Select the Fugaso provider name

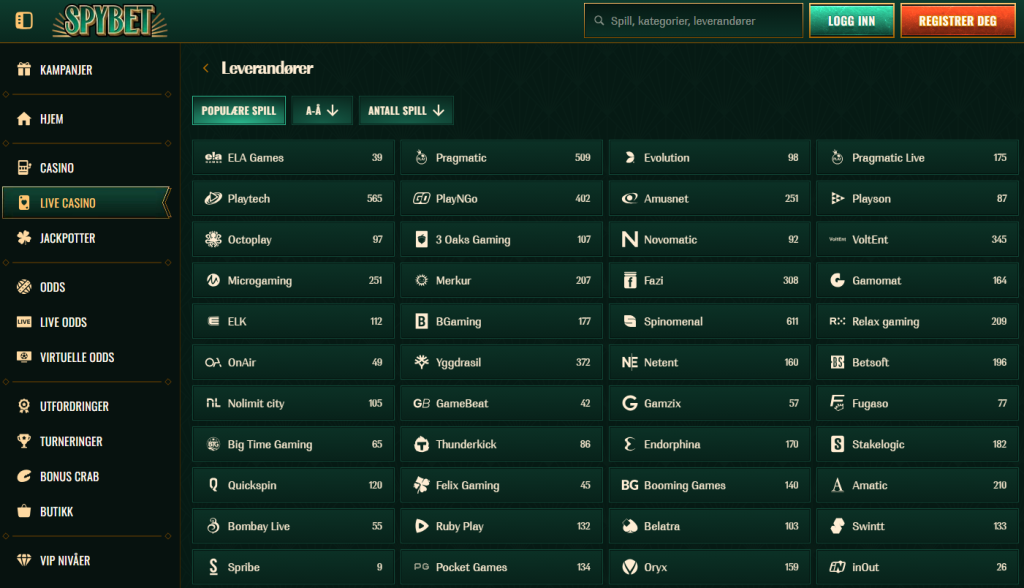coord(870,403)
